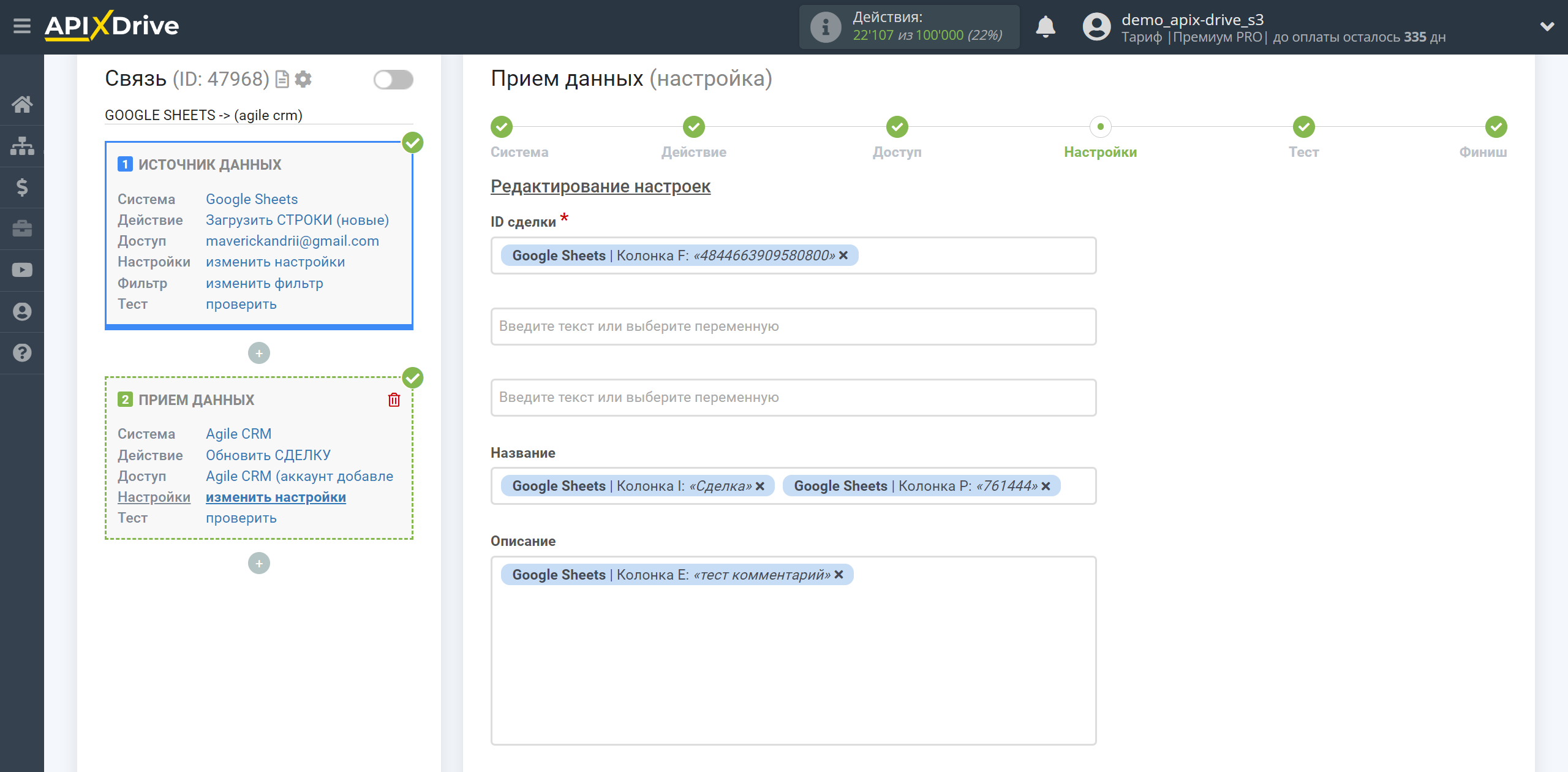Open Agile CRM system link
Image resolution: width=1568 pixels, height=772 pixels.
(238, 434)
